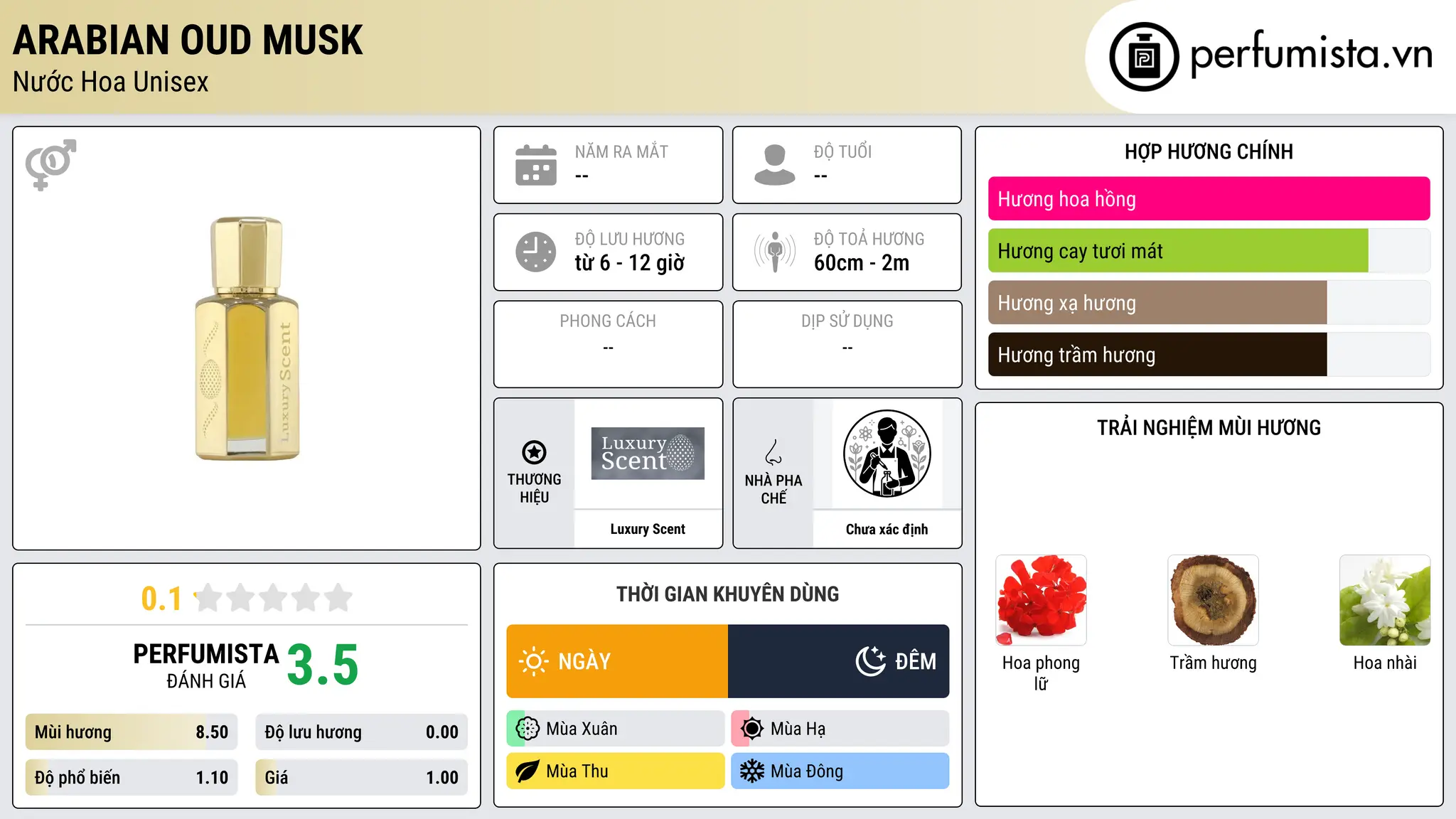Click the 0.1 user rating number
Screen dimensions: 1456x819
click(x=161, y=599)
